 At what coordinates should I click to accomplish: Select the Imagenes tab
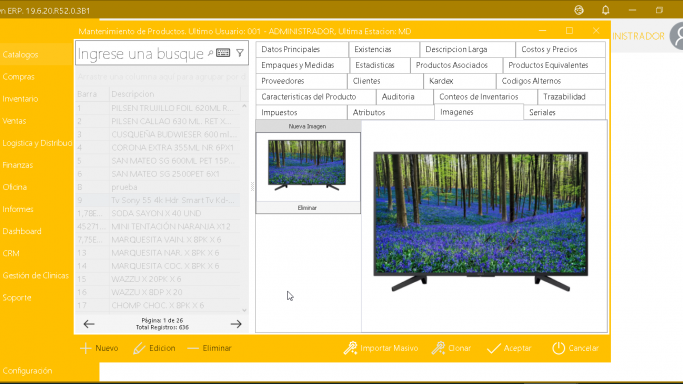pos(479,112)
